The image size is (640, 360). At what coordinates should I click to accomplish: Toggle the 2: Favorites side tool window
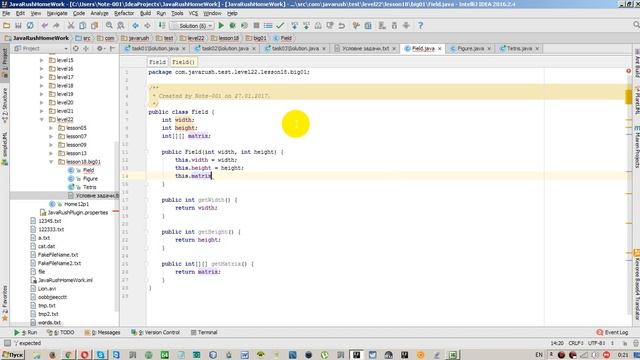coord(4,302)
